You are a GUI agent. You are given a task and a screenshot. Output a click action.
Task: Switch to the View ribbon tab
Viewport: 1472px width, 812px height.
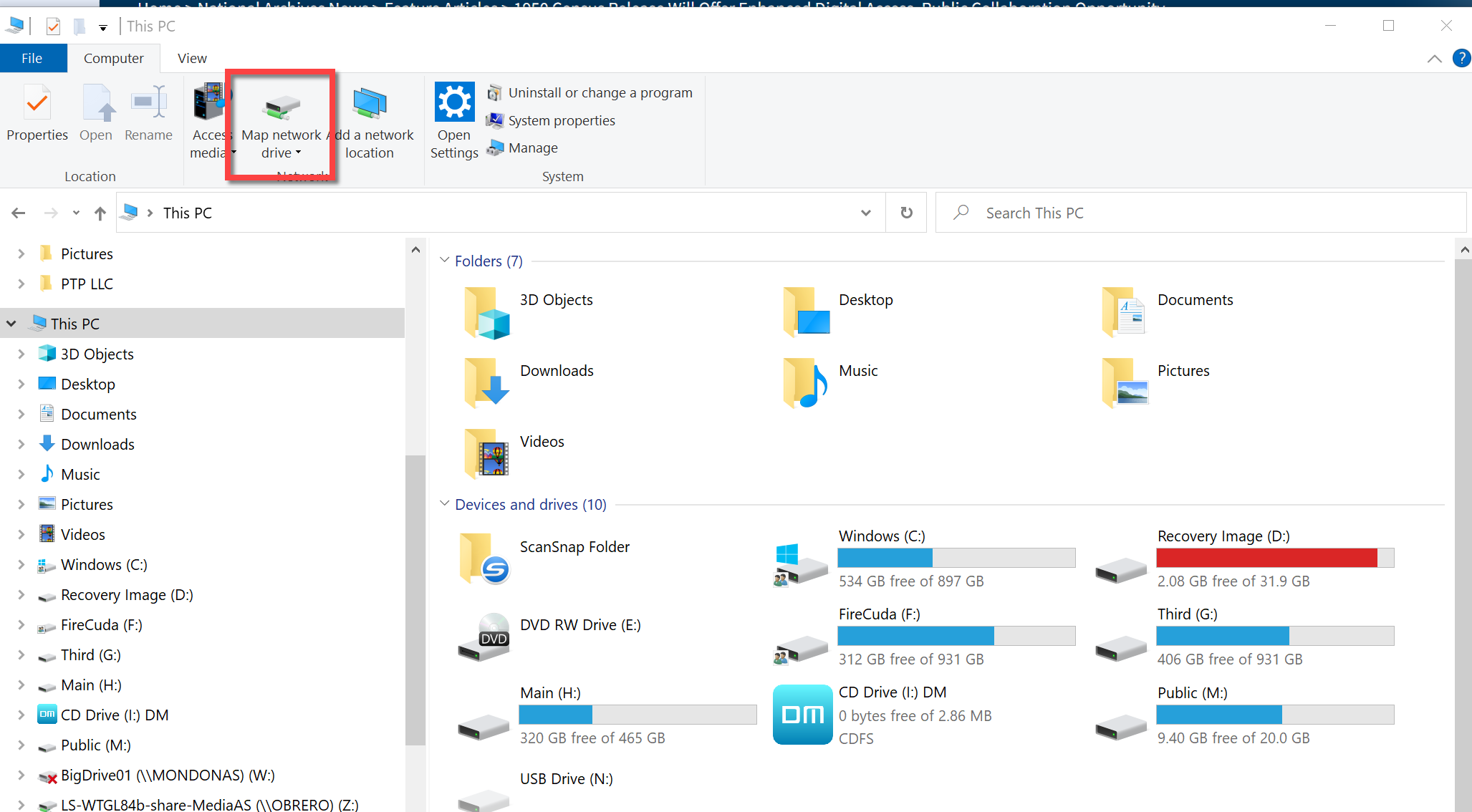click(x=192, y=58)
